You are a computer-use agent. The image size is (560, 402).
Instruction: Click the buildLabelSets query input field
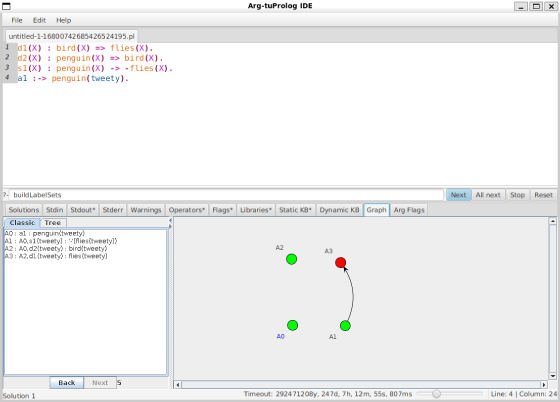point(226,195)
